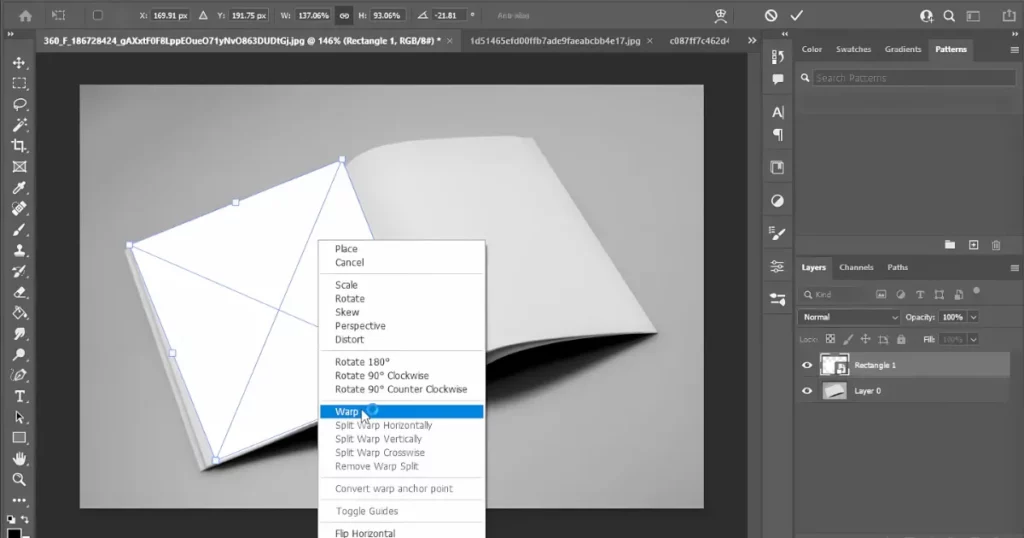Switch to the Channels tab
The width and height of the screenshot is (1024, 538).
pos(856,268)
